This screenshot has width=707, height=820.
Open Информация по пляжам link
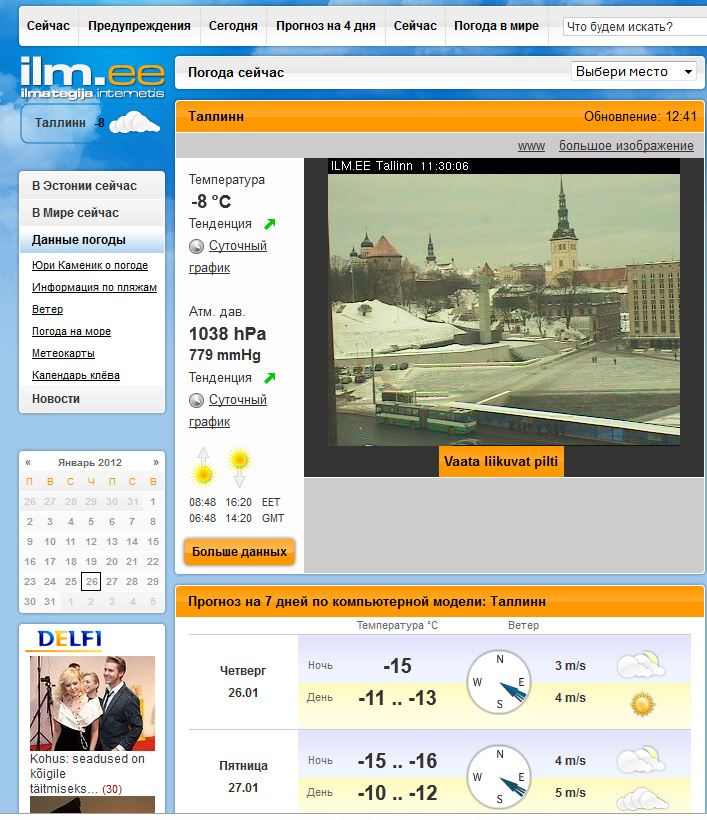coord(94,287)
